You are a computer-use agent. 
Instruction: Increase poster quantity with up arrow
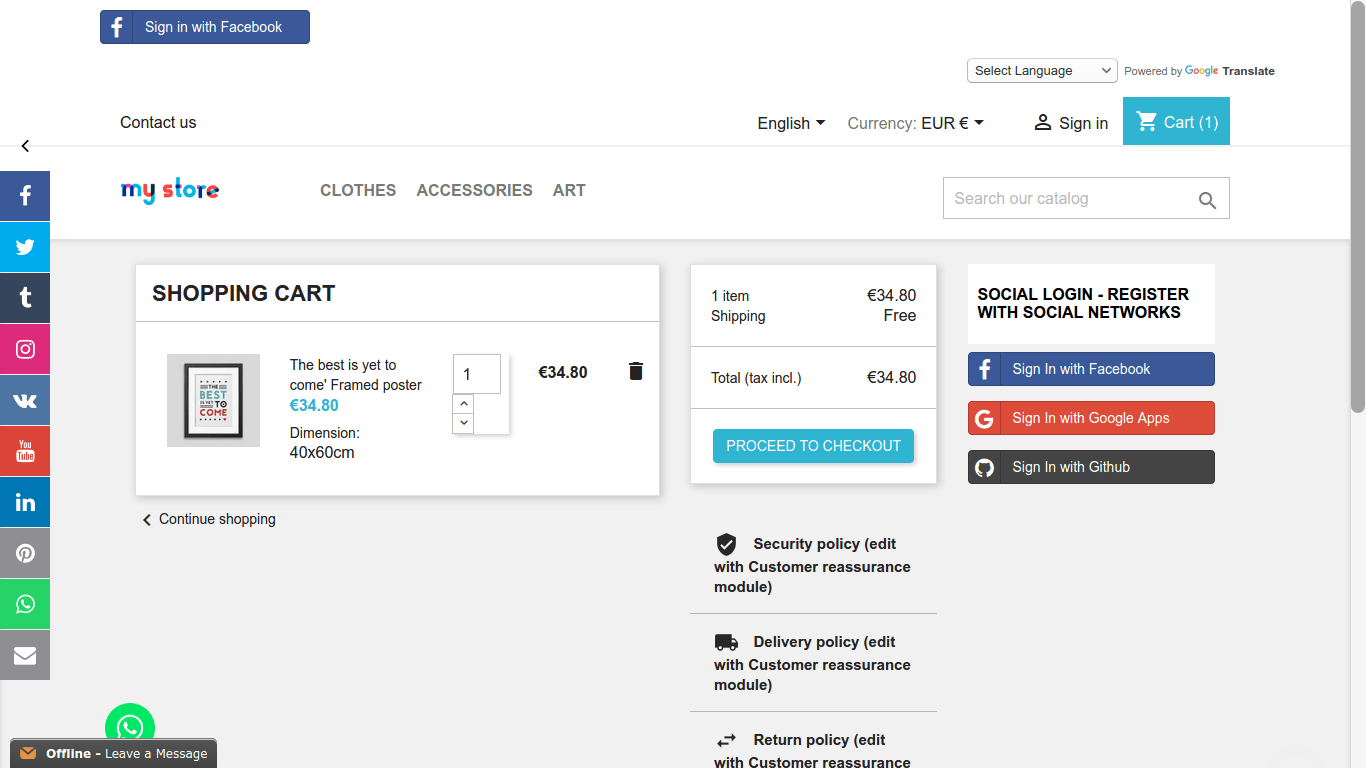(x=463, y=404)
